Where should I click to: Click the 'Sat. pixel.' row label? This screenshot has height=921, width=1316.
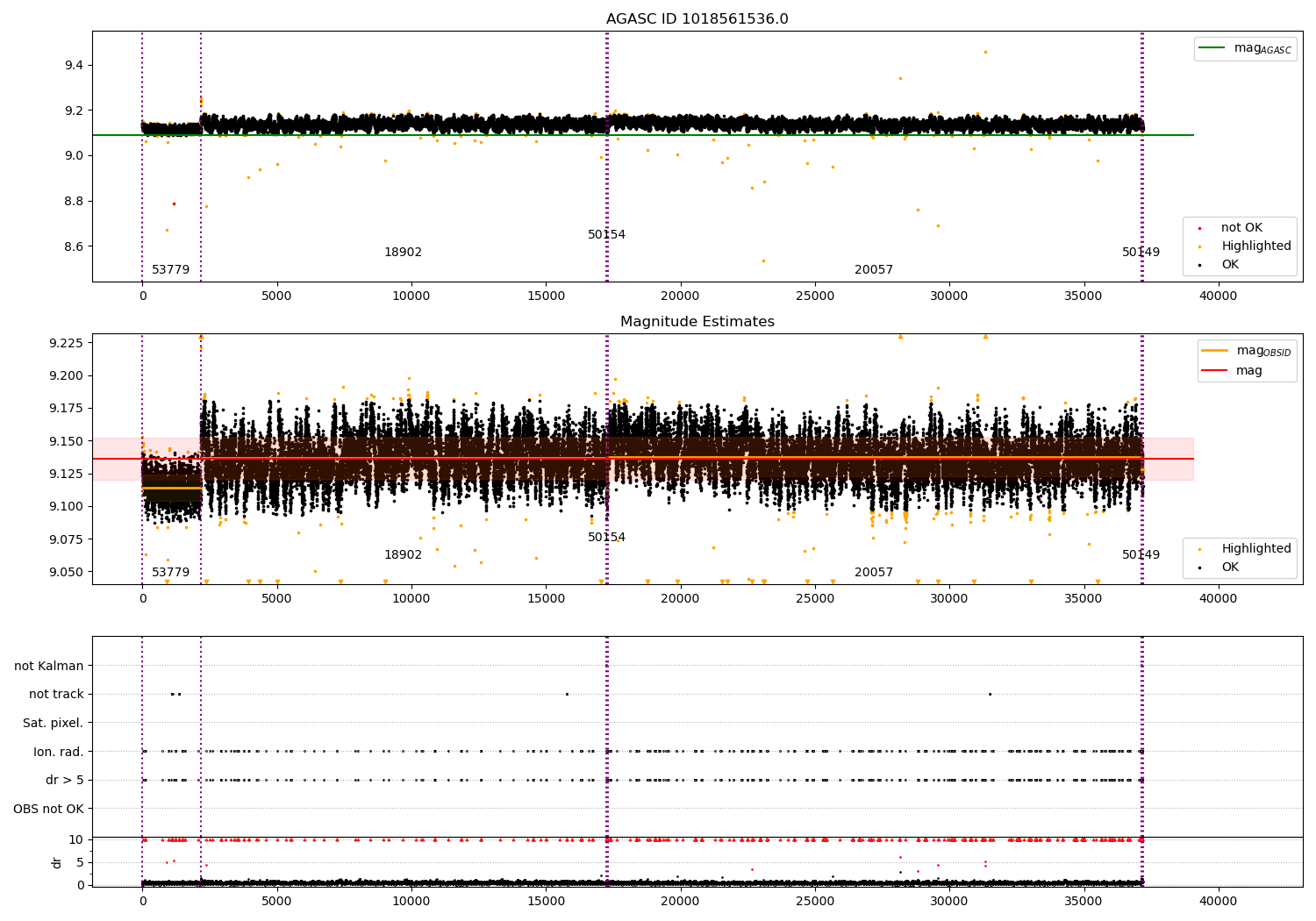click(54, 724)
